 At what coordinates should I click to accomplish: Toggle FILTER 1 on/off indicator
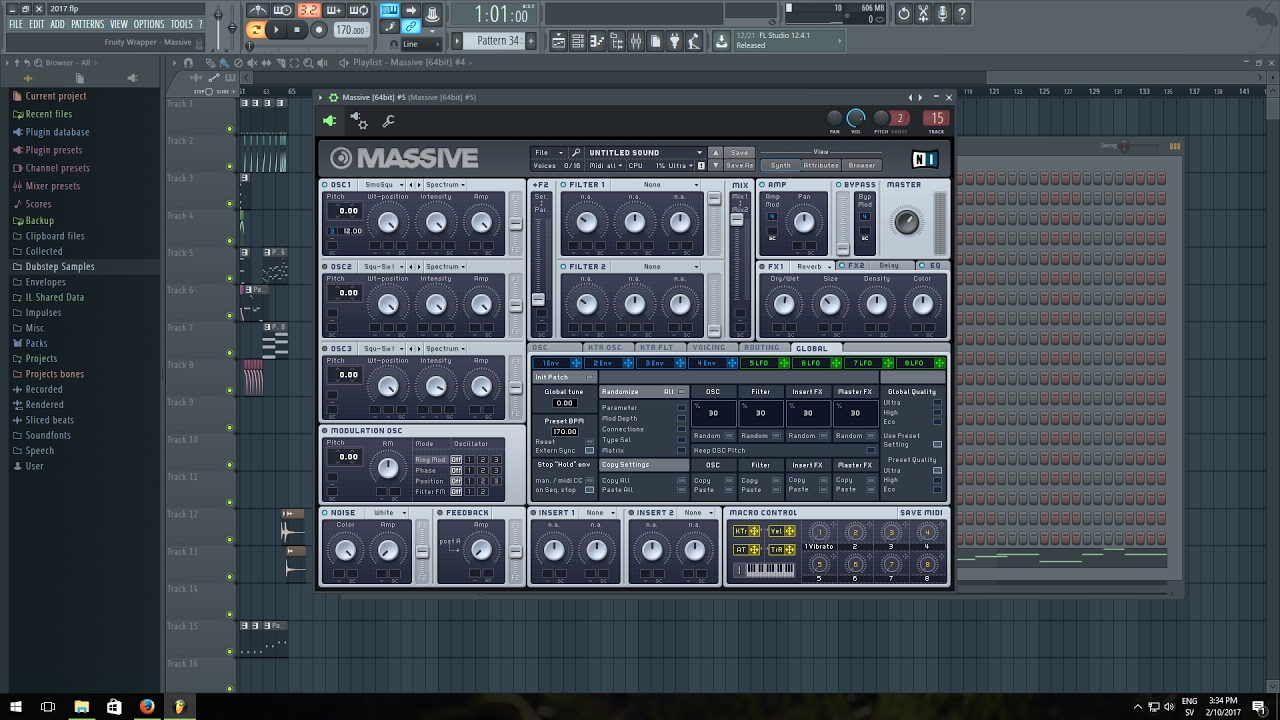tap(564, 185)
